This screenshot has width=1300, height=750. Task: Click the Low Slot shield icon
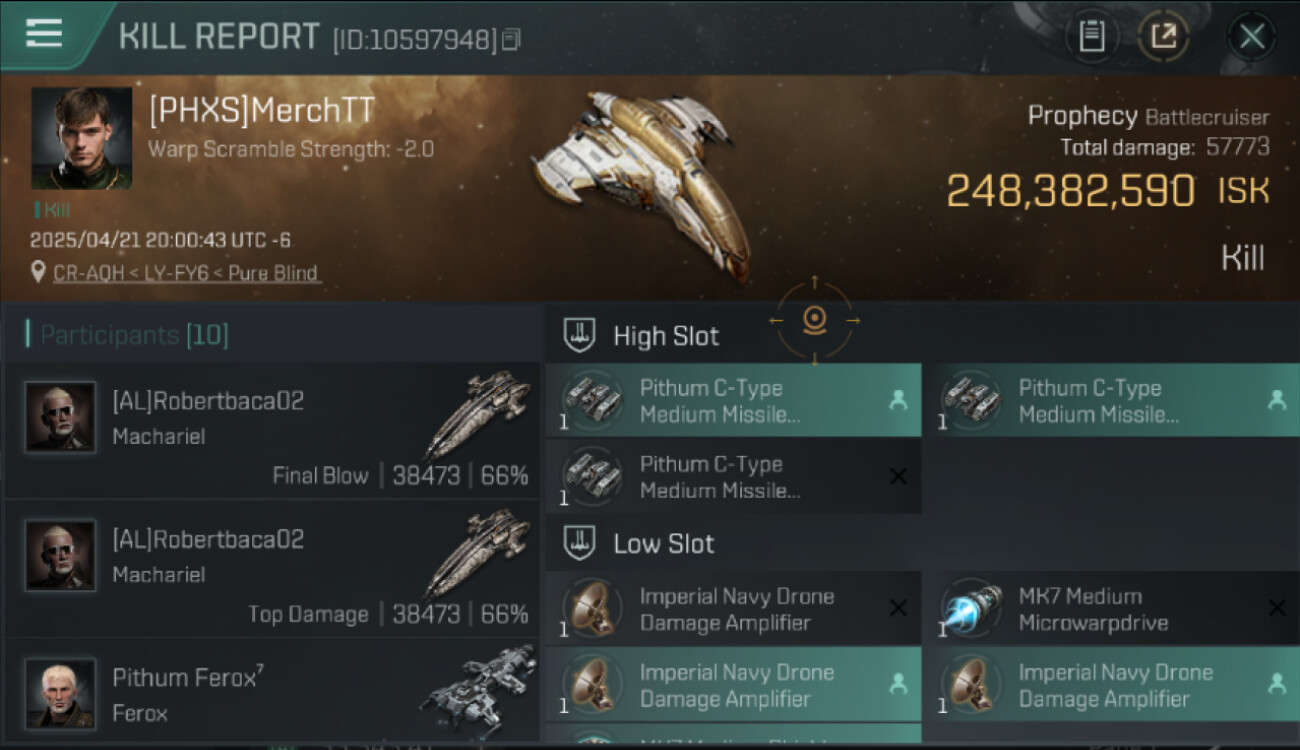(579, 544)
